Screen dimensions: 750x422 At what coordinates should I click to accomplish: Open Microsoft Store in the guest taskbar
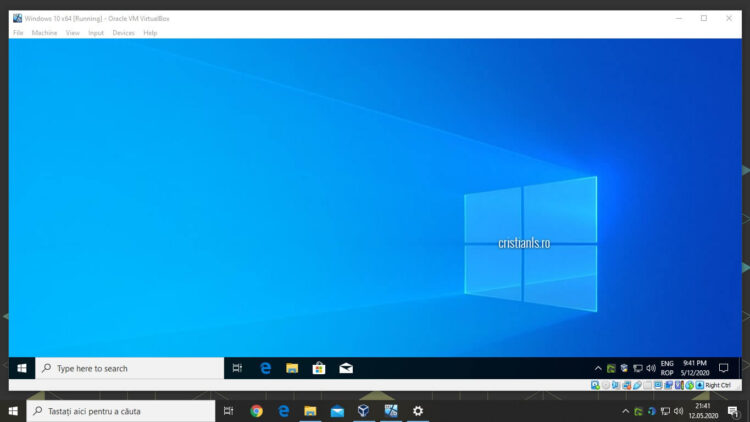tap(319, 368)
